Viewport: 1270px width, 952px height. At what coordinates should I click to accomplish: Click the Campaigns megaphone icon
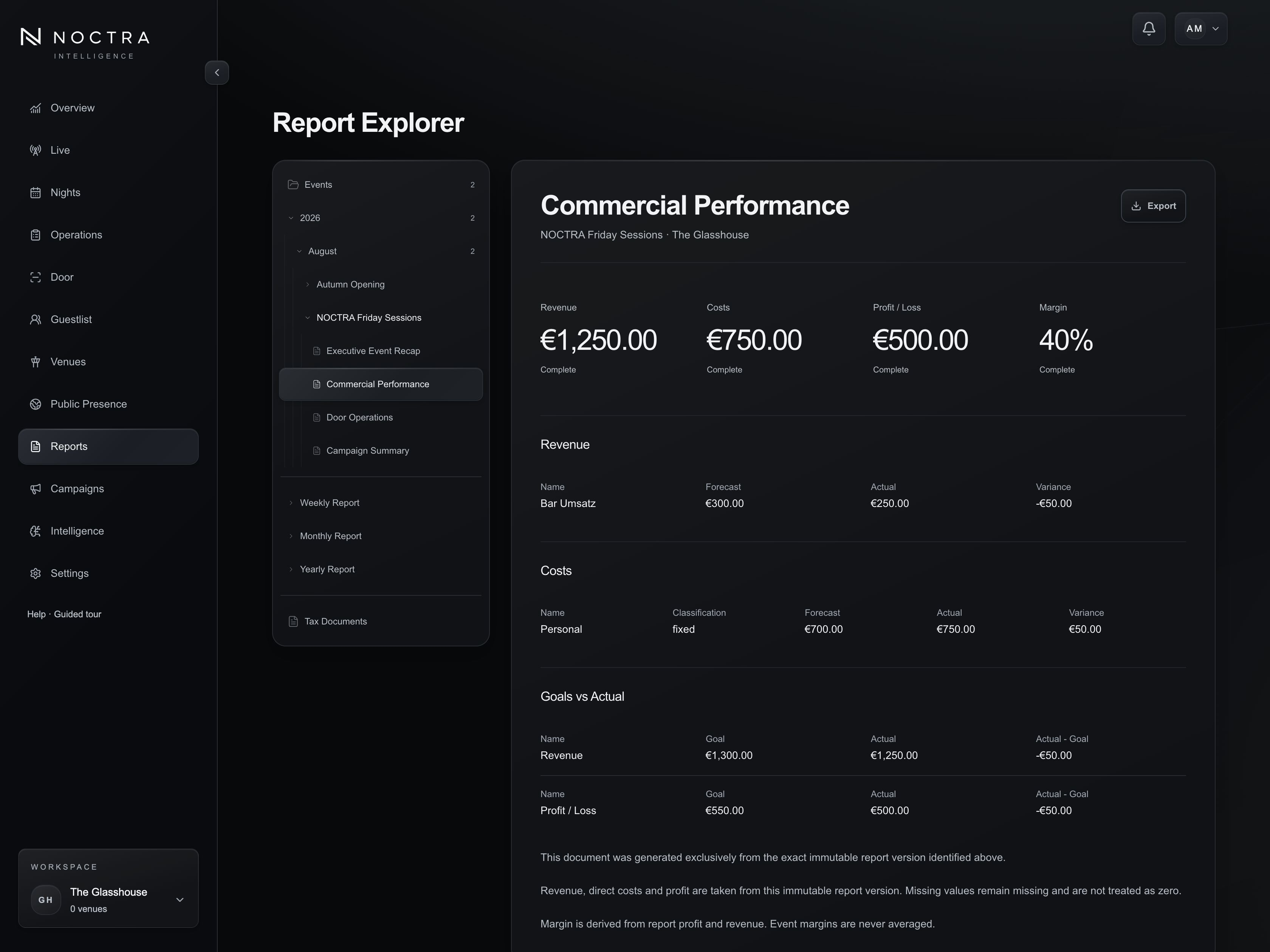coord(36,489)
